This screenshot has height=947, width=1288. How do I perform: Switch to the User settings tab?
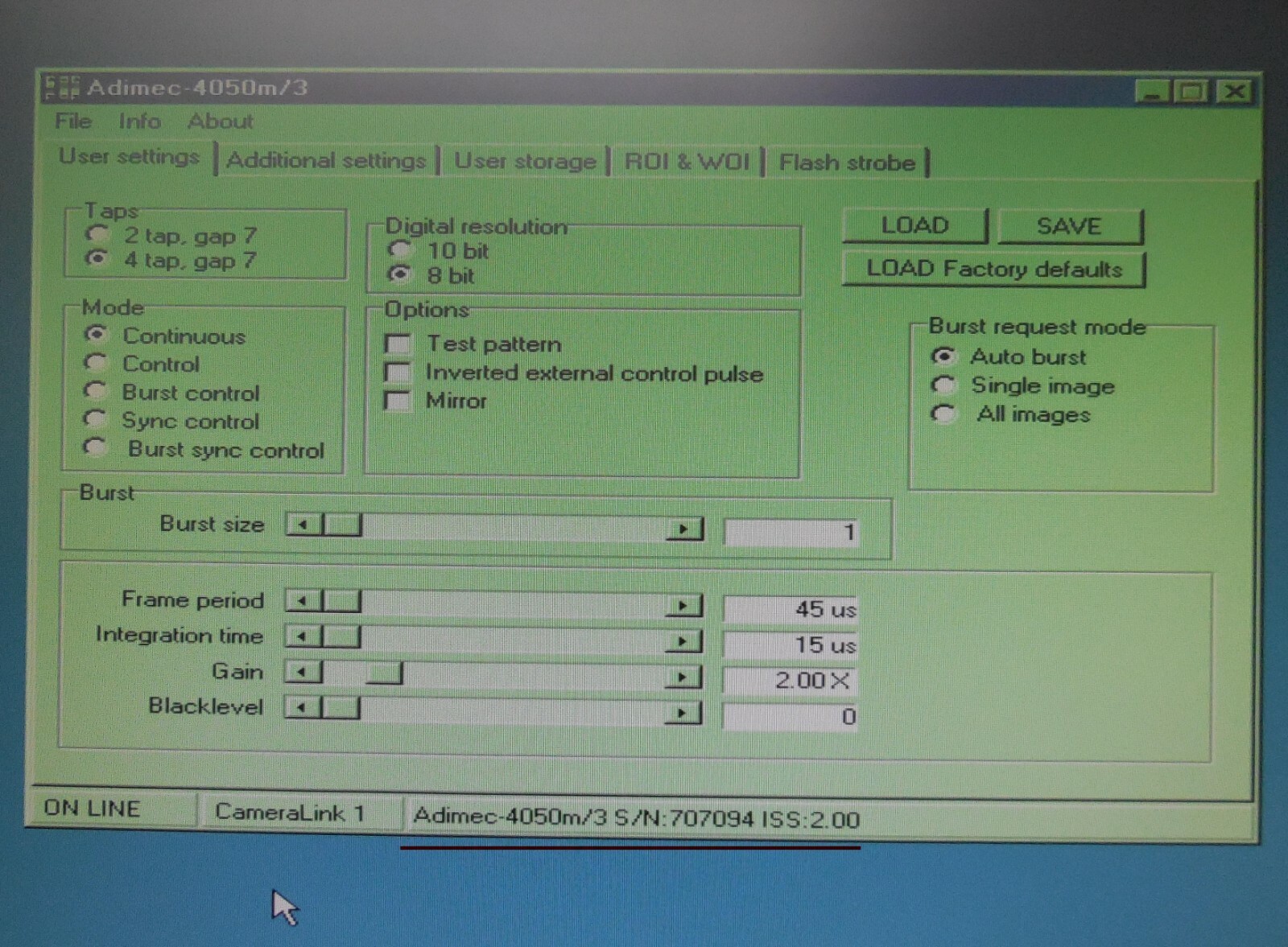(x=129, y=156)
